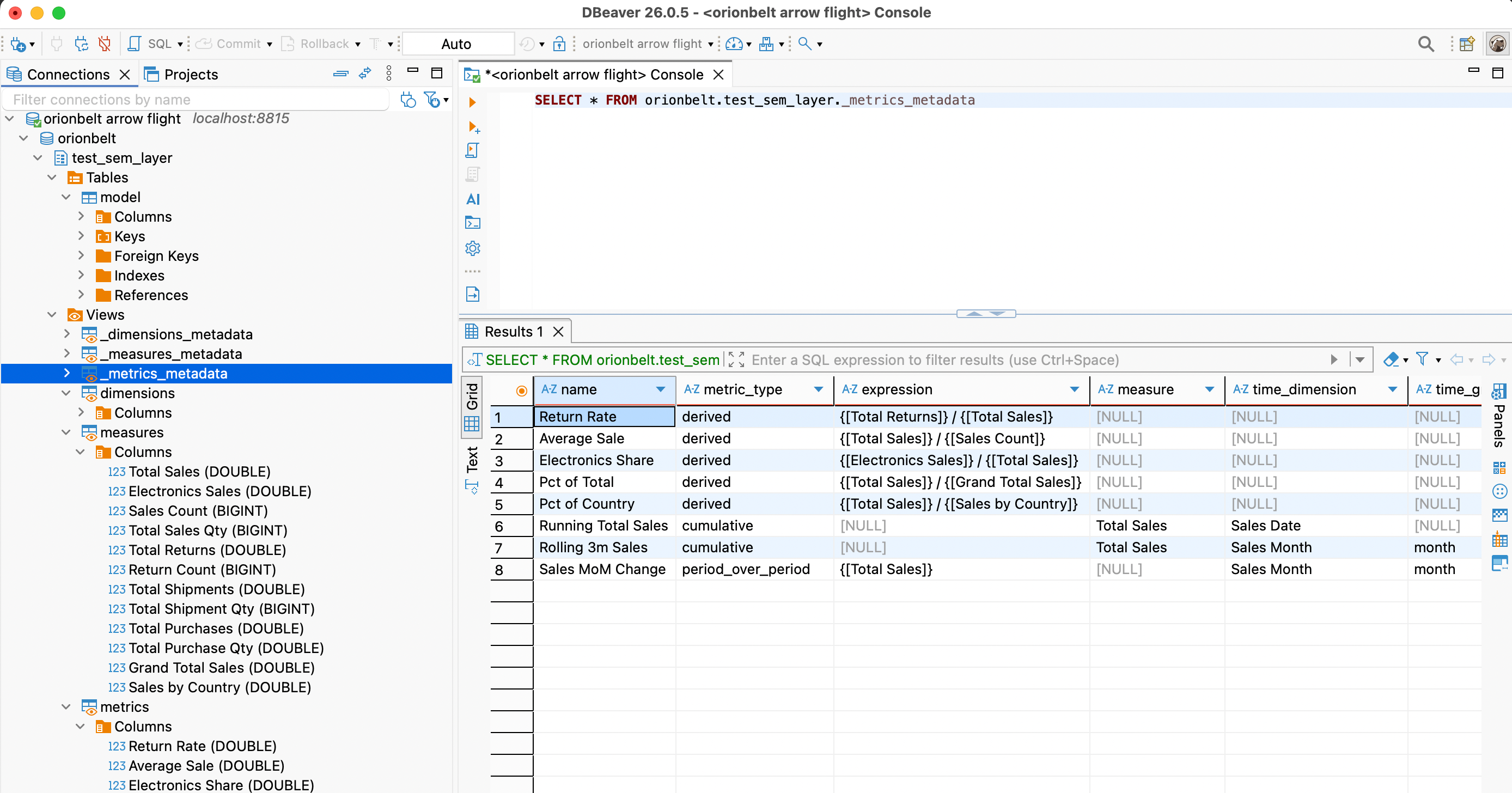Toggle the orange record mode icon in the grid header
The height and width of the screenshot is (793, 1512).
521,391
